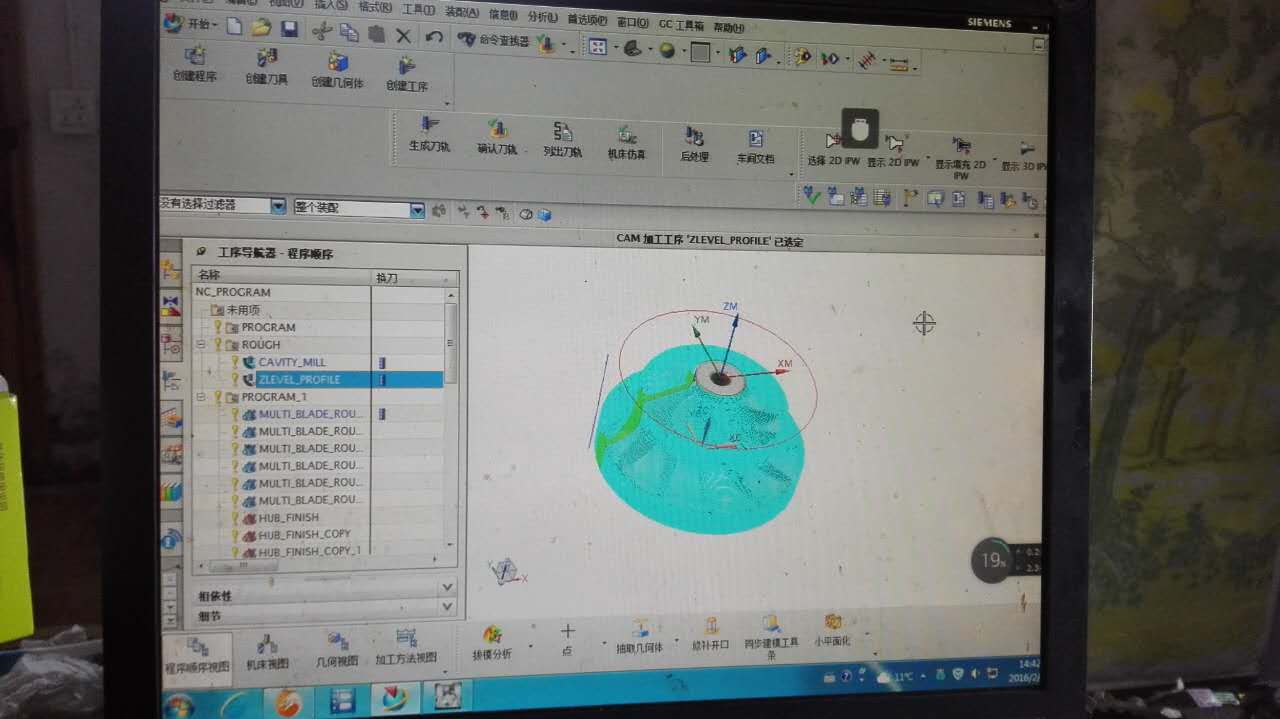Open the 帮助(H) menu

coord(729,26)
